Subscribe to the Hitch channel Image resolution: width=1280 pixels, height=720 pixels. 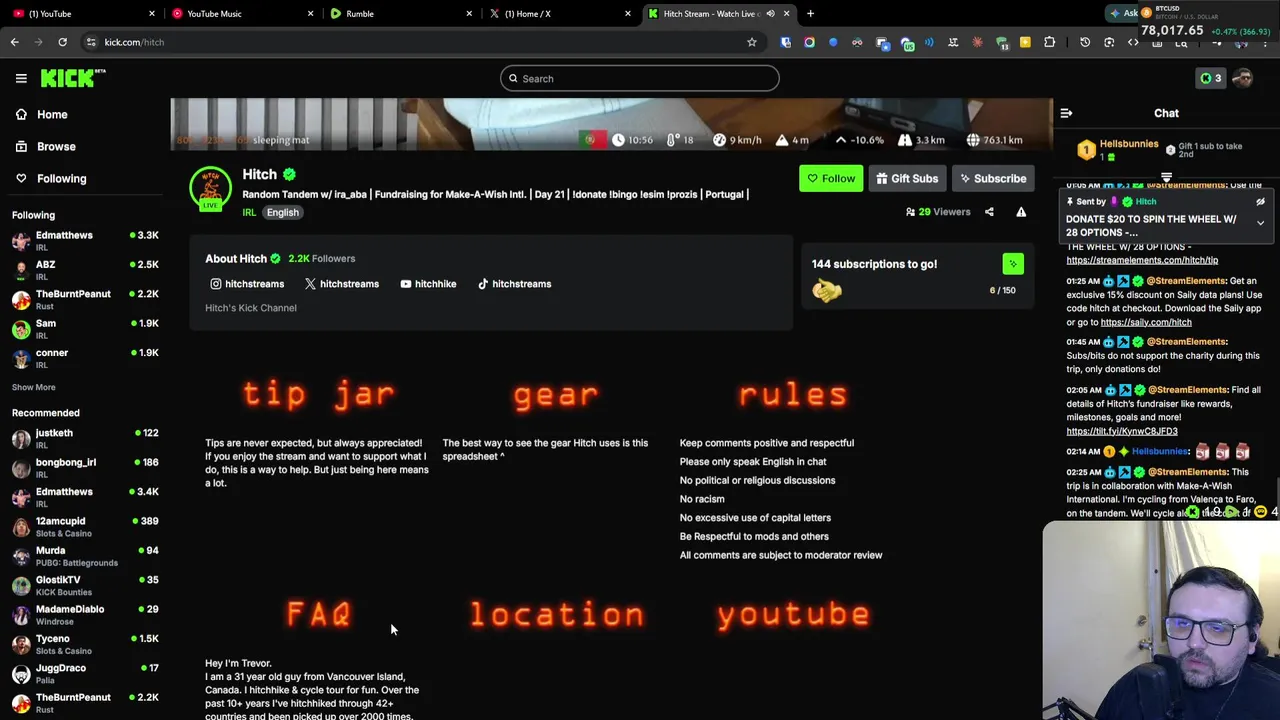[993, 178]
